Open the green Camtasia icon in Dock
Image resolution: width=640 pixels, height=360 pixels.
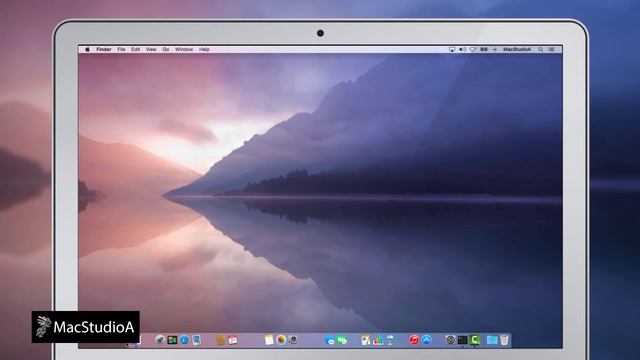point(475,340)
